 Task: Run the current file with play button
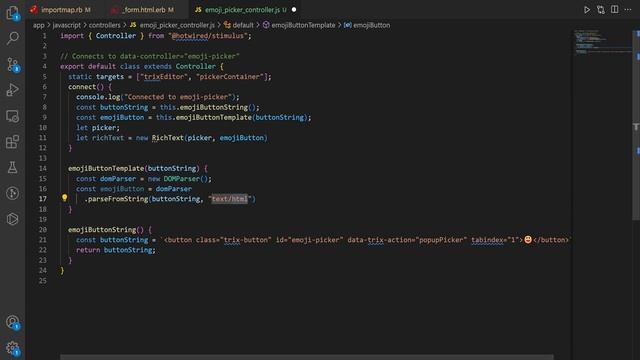(x=587, y=9)
